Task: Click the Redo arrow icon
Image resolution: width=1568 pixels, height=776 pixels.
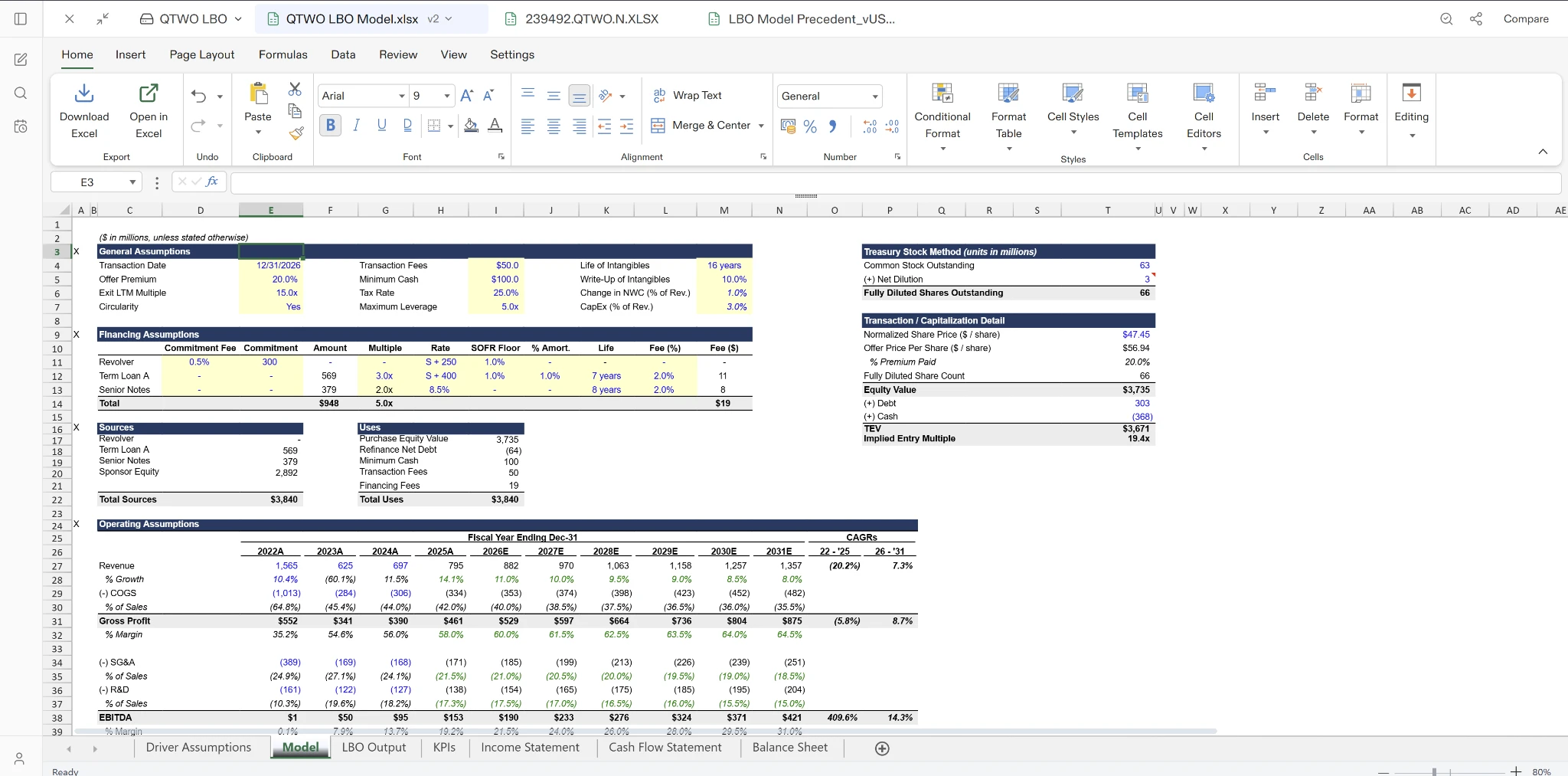Action: 198,125
